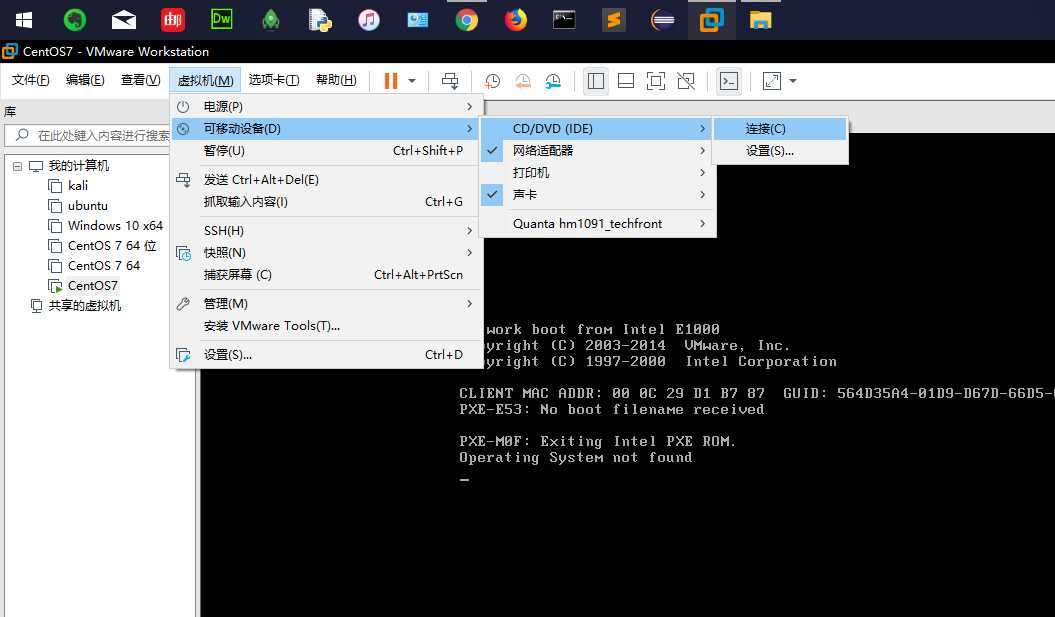Toggle the checked 网络适配器 entry

tap(597, 151)
